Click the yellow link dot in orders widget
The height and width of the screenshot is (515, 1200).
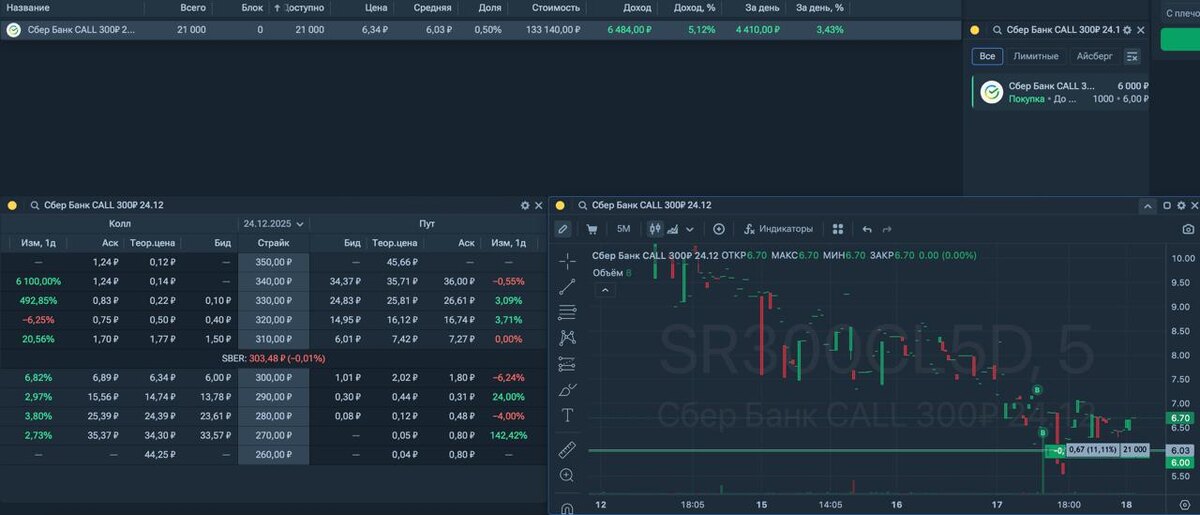click(975, 31)
